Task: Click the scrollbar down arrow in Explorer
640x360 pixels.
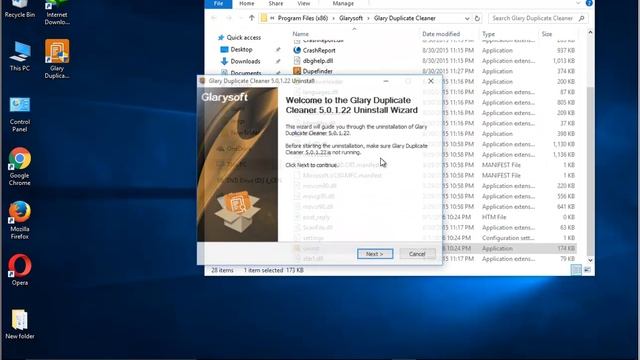Action: click(590, 260)
